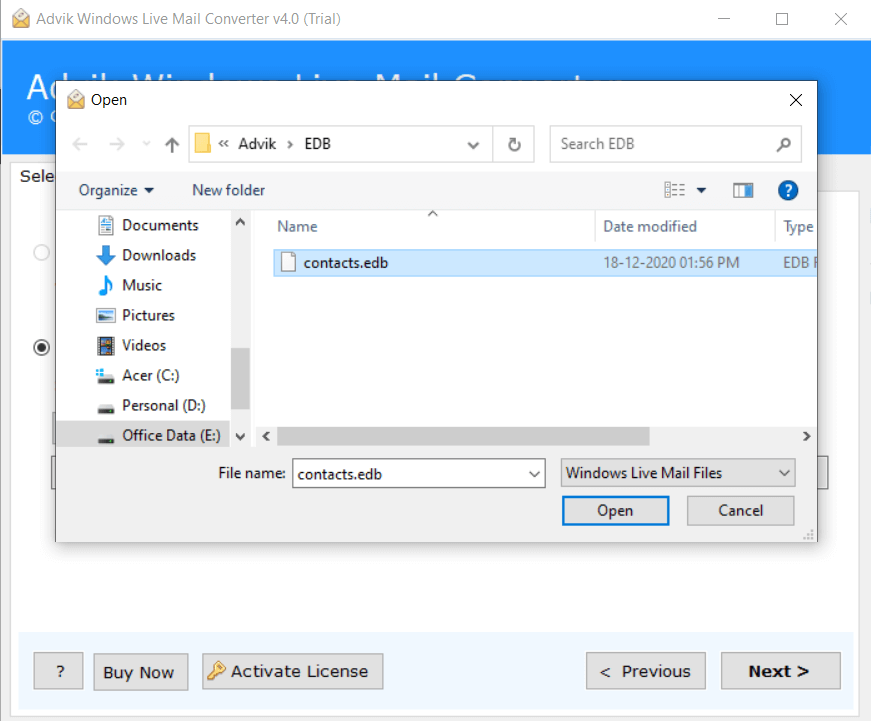Image resolution: width=871 pixels, height=721 pixels.
Task: Close the Open dialog
Action: pos(795,100)
